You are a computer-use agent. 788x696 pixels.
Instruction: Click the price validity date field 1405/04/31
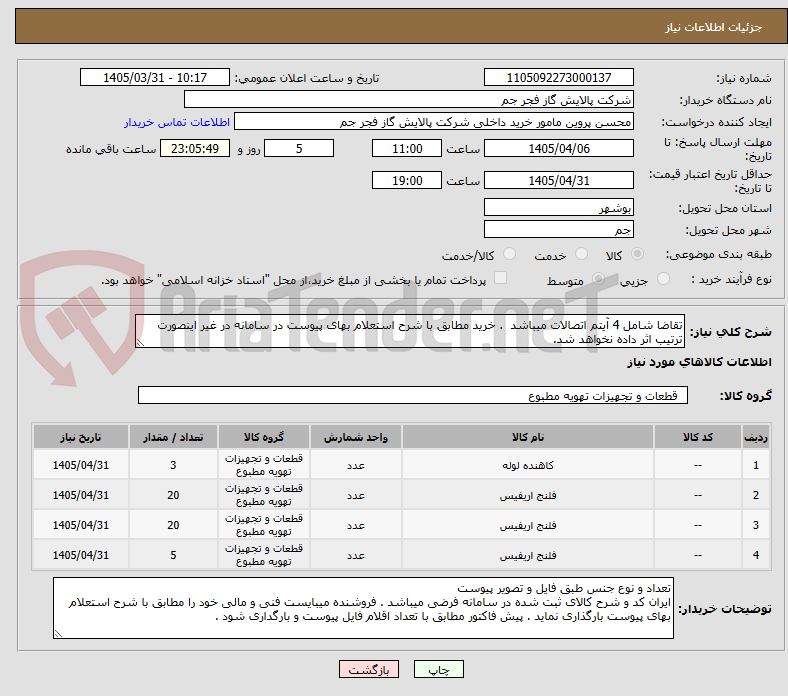point(558,180)
